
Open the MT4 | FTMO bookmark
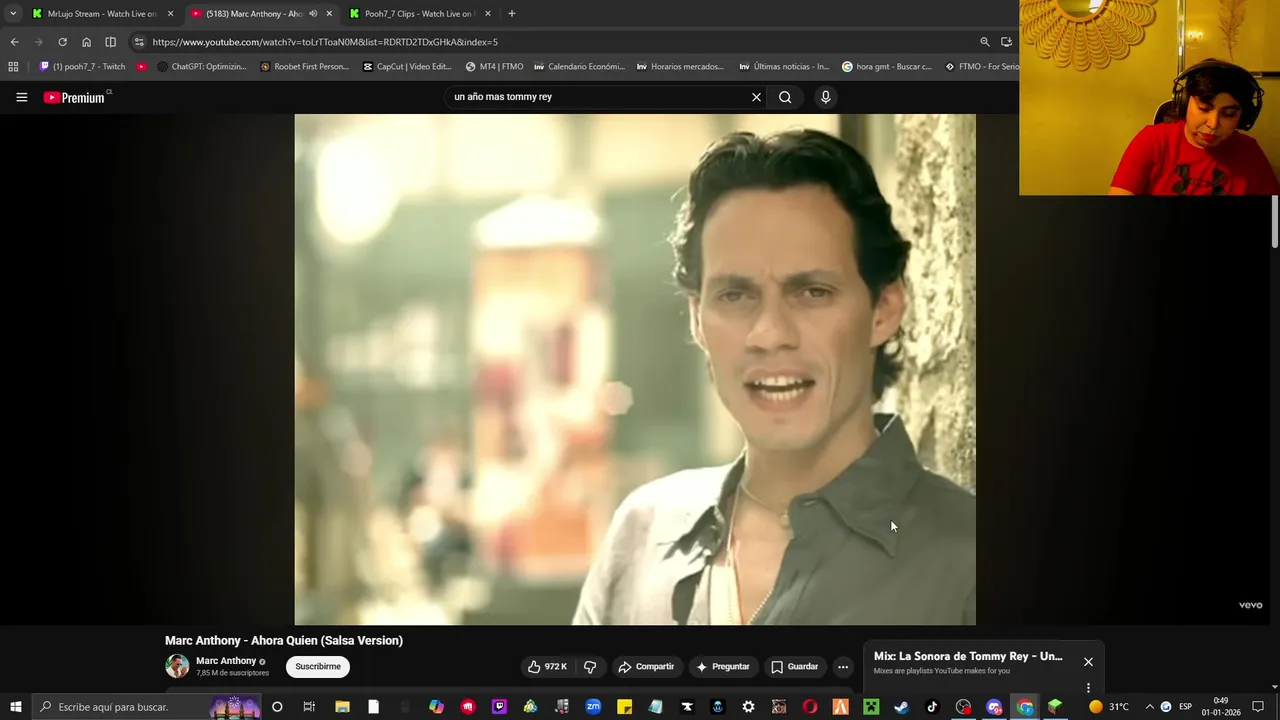pos(494,67)
